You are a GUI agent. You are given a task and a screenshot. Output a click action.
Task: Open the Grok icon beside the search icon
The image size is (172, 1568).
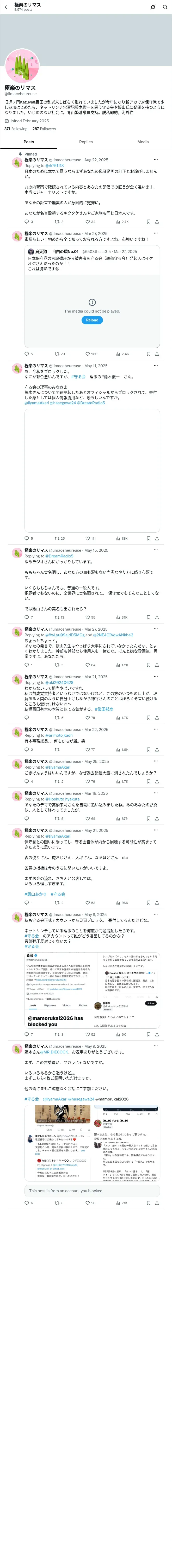tap(152, 7)
